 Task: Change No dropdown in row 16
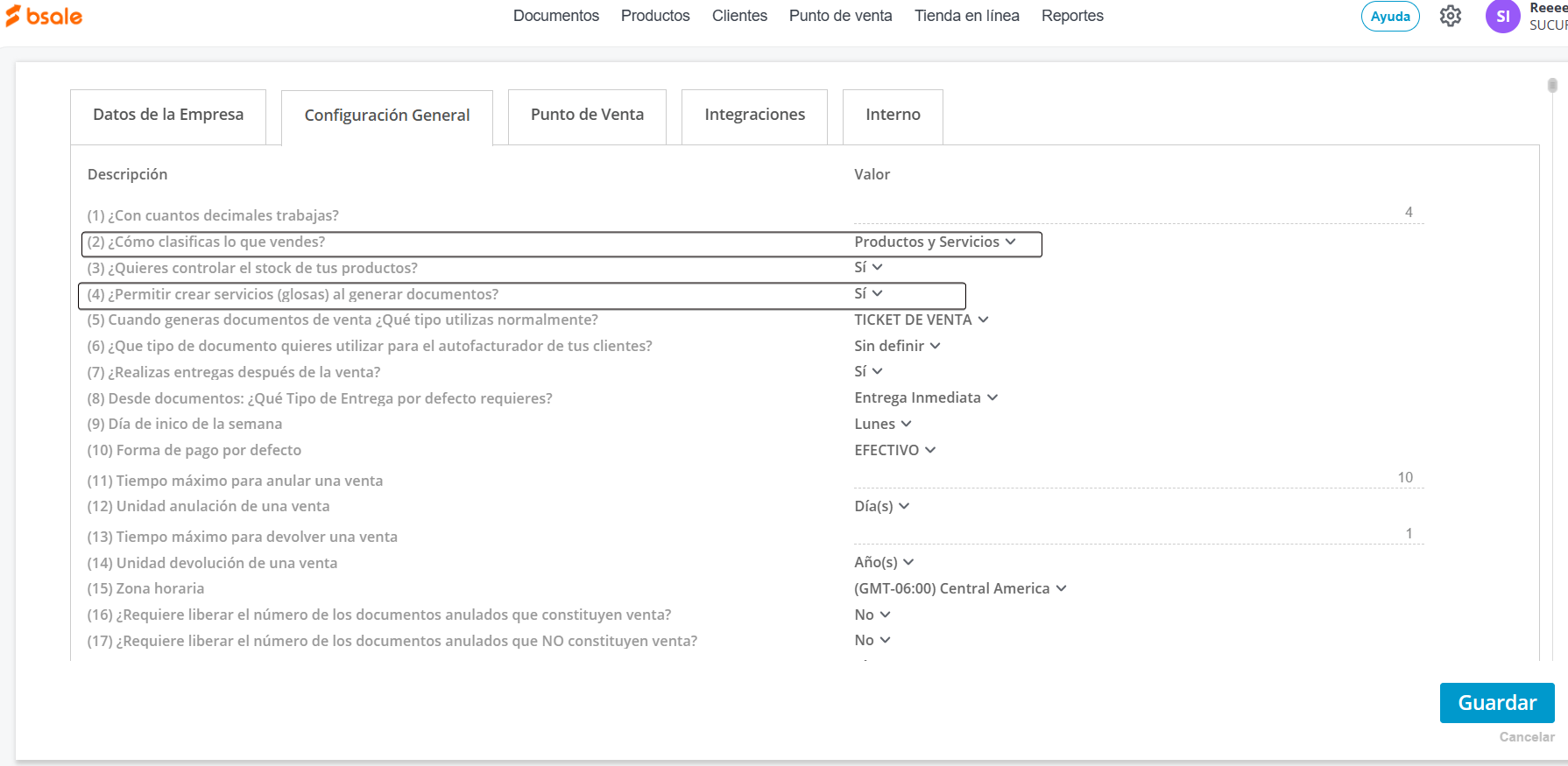click(872, 615)
